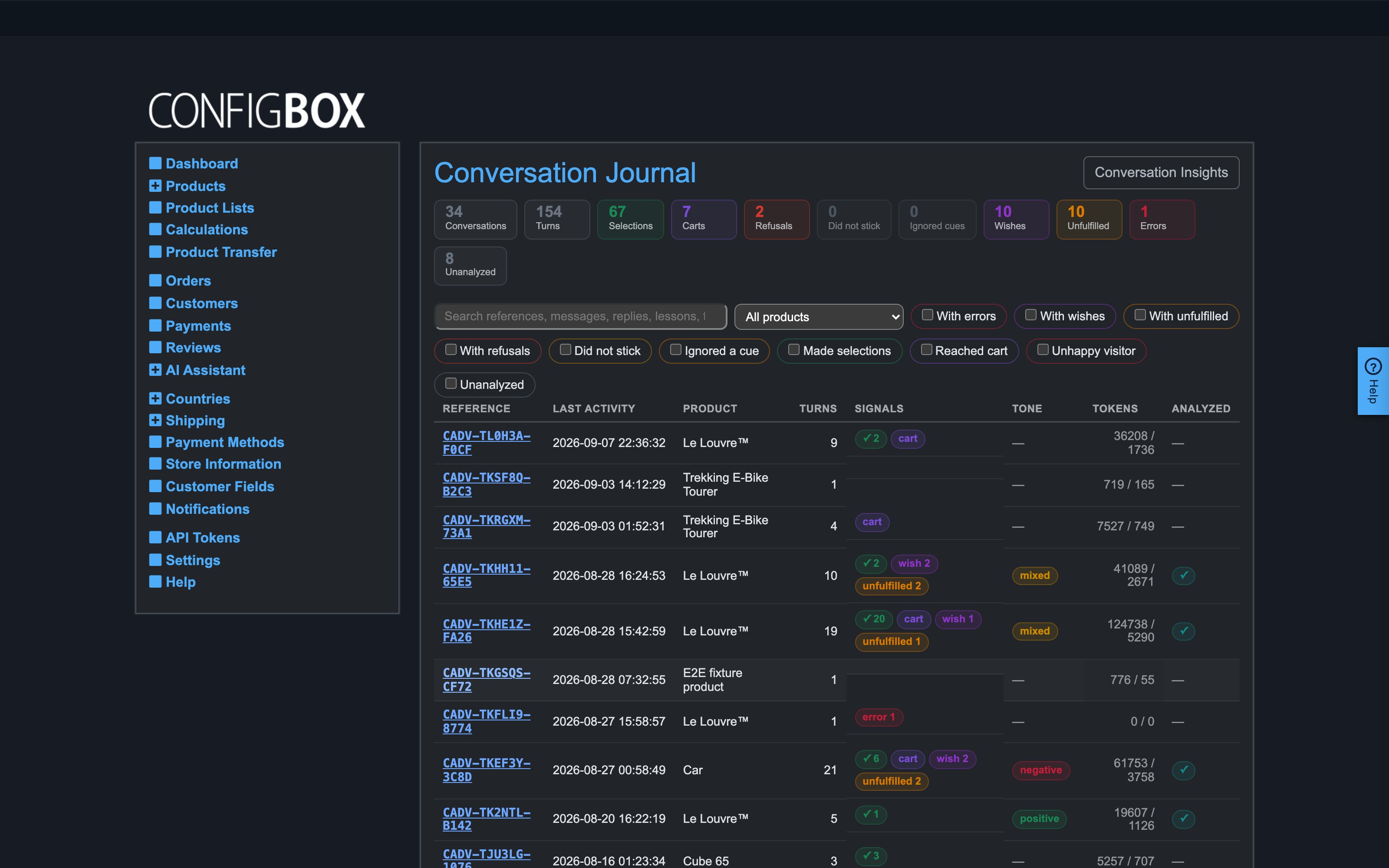Open the All products dropdown
Viewport: 1389px width, 868px height.
[x=819, y=316]
